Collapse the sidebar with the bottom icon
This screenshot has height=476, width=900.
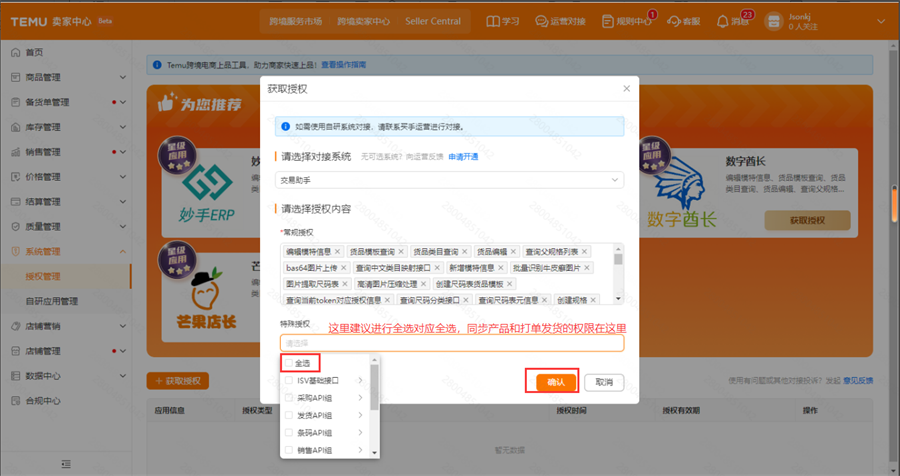point(66,463)
